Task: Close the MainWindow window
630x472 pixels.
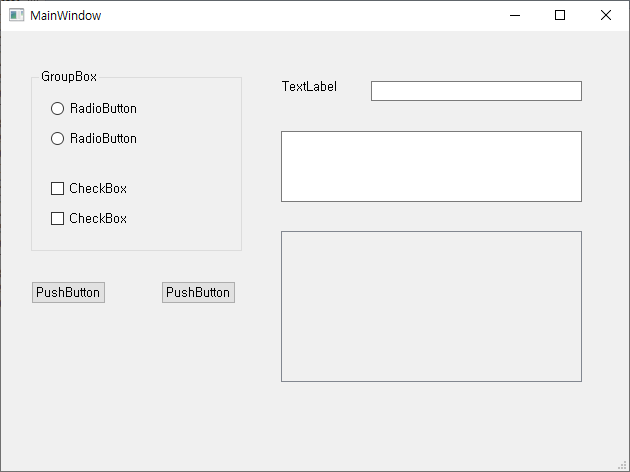Action: point(605,15)
